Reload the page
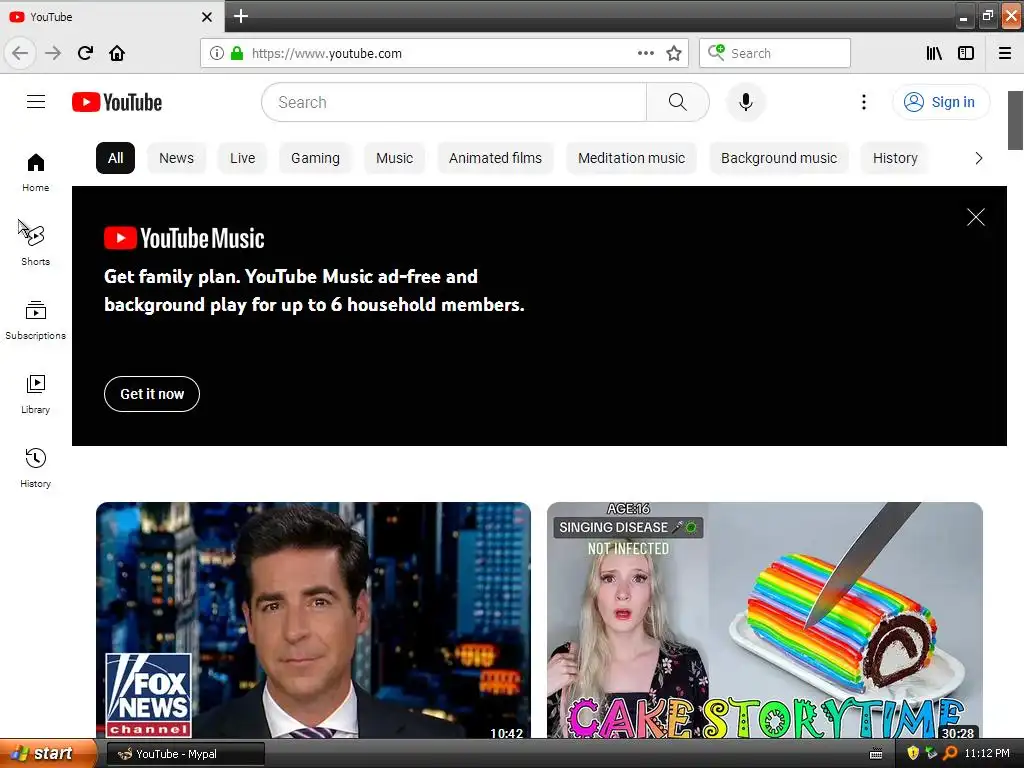Image resolution: width=1024 pixels, height=768 pixels. (85, 53)
